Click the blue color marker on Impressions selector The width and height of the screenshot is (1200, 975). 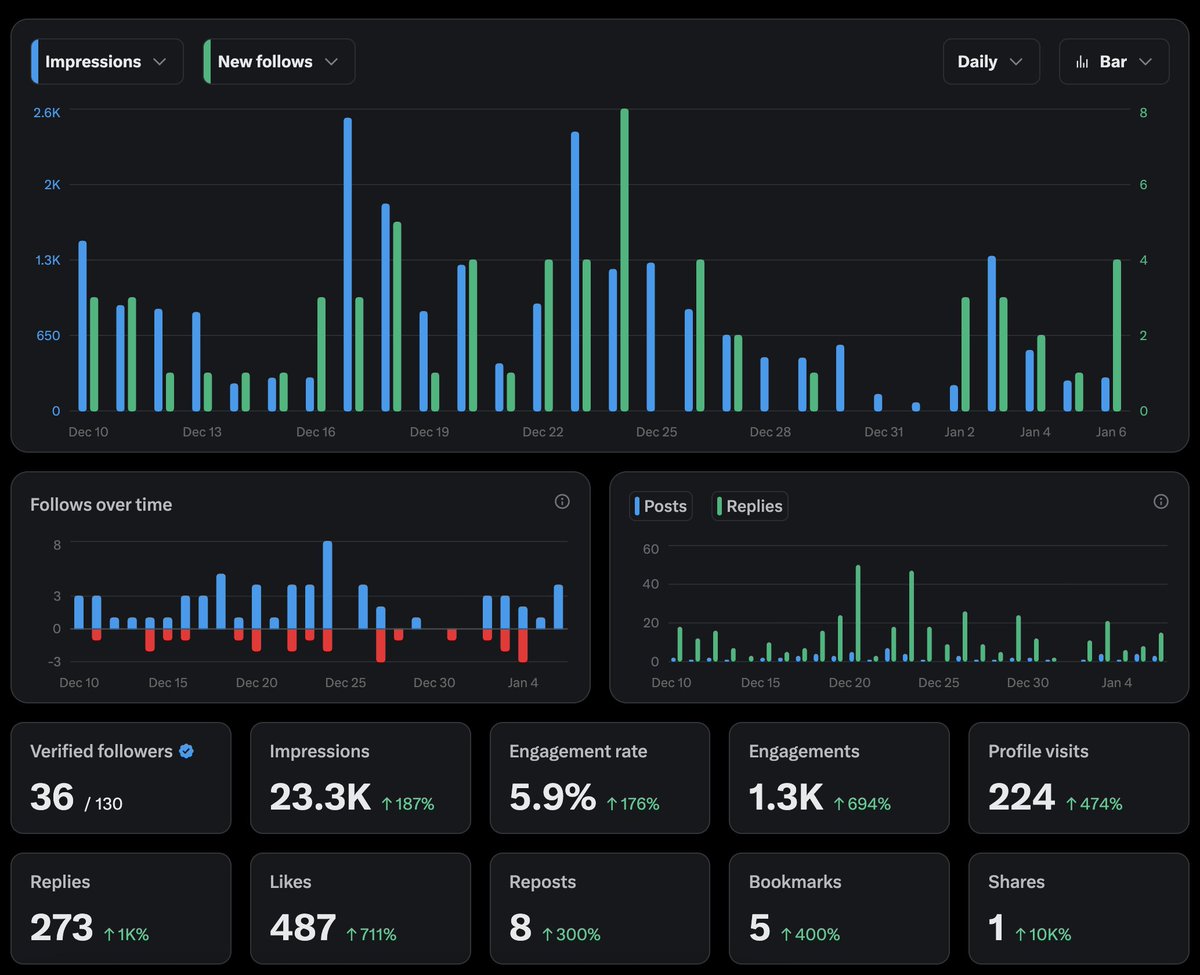point(35,62)
